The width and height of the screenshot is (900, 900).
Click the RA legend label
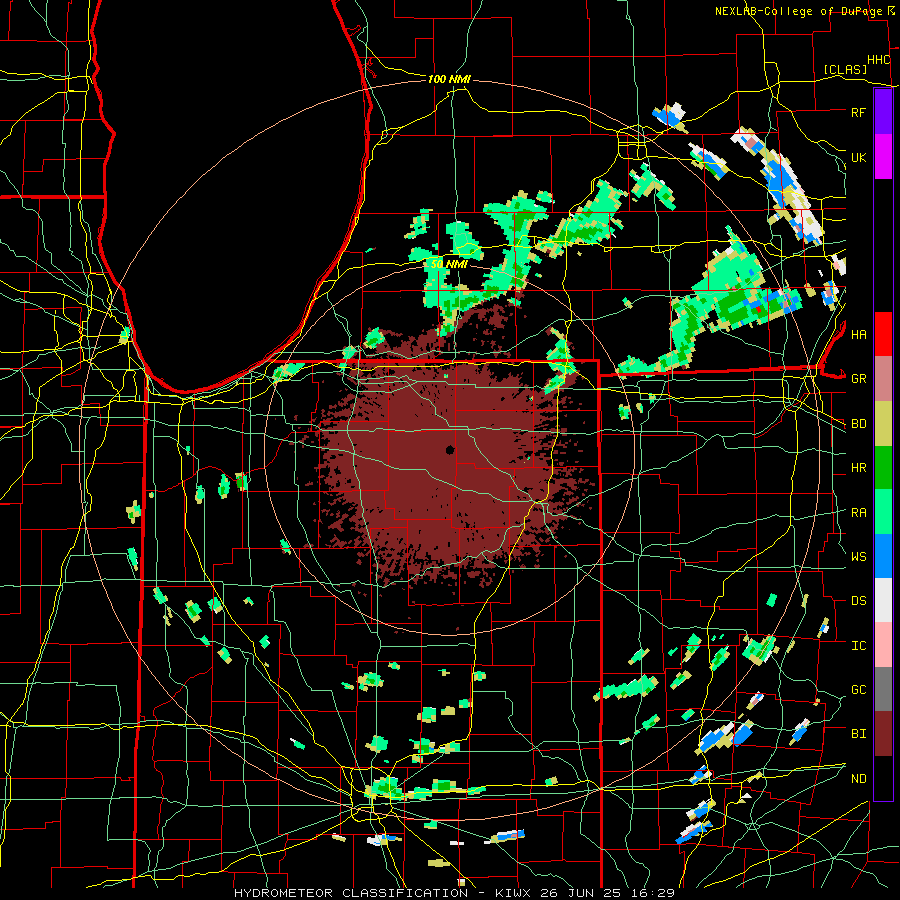click(x=859, y=512)
